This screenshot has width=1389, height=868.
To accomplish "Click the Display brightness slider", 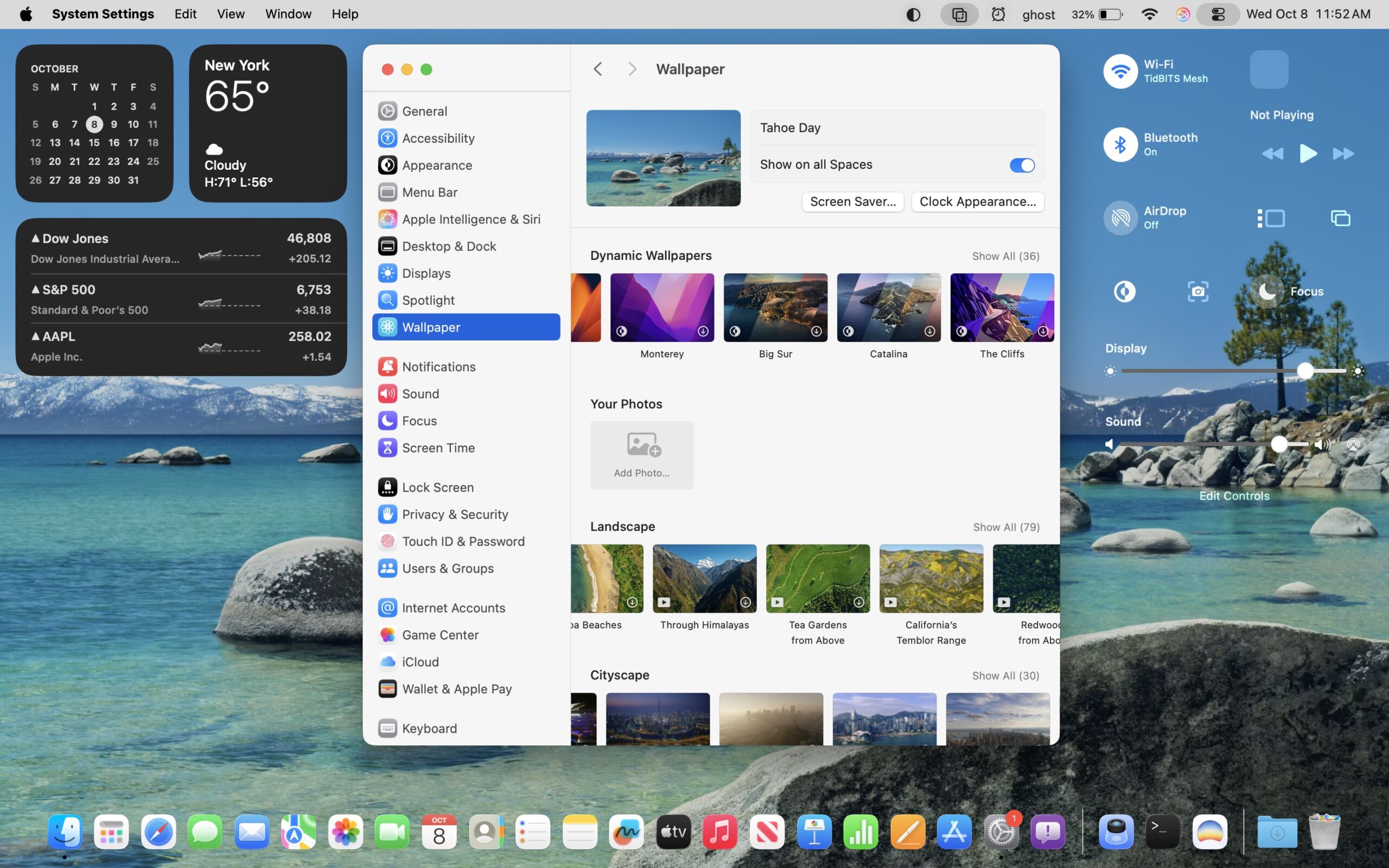I will pos(1233,371).
